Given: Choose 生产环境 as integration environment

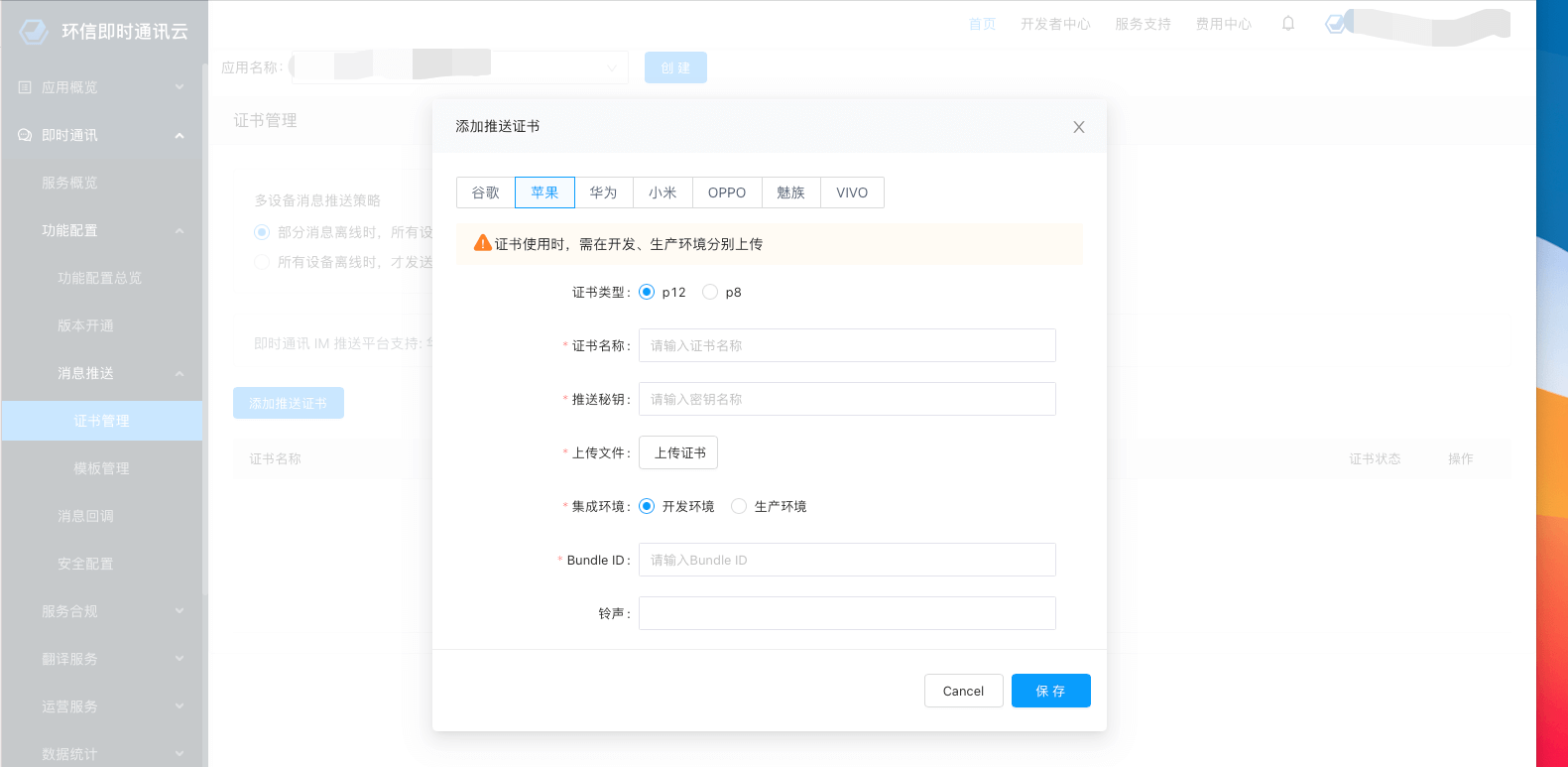Looking at the screenshot, I should [739, 506].
